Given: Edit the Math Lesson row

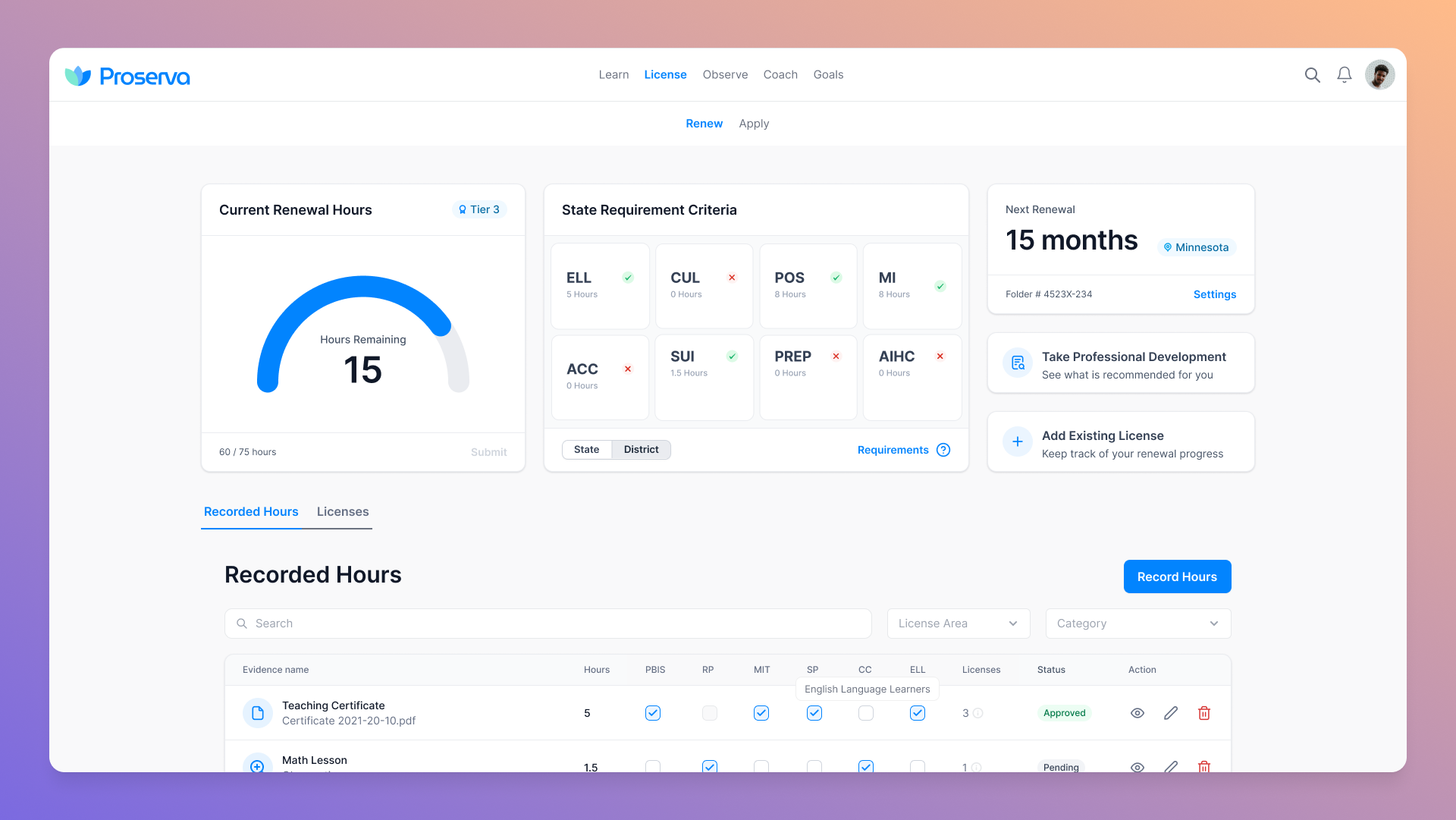Looking at the screenshot, I should click(1171, 767).
